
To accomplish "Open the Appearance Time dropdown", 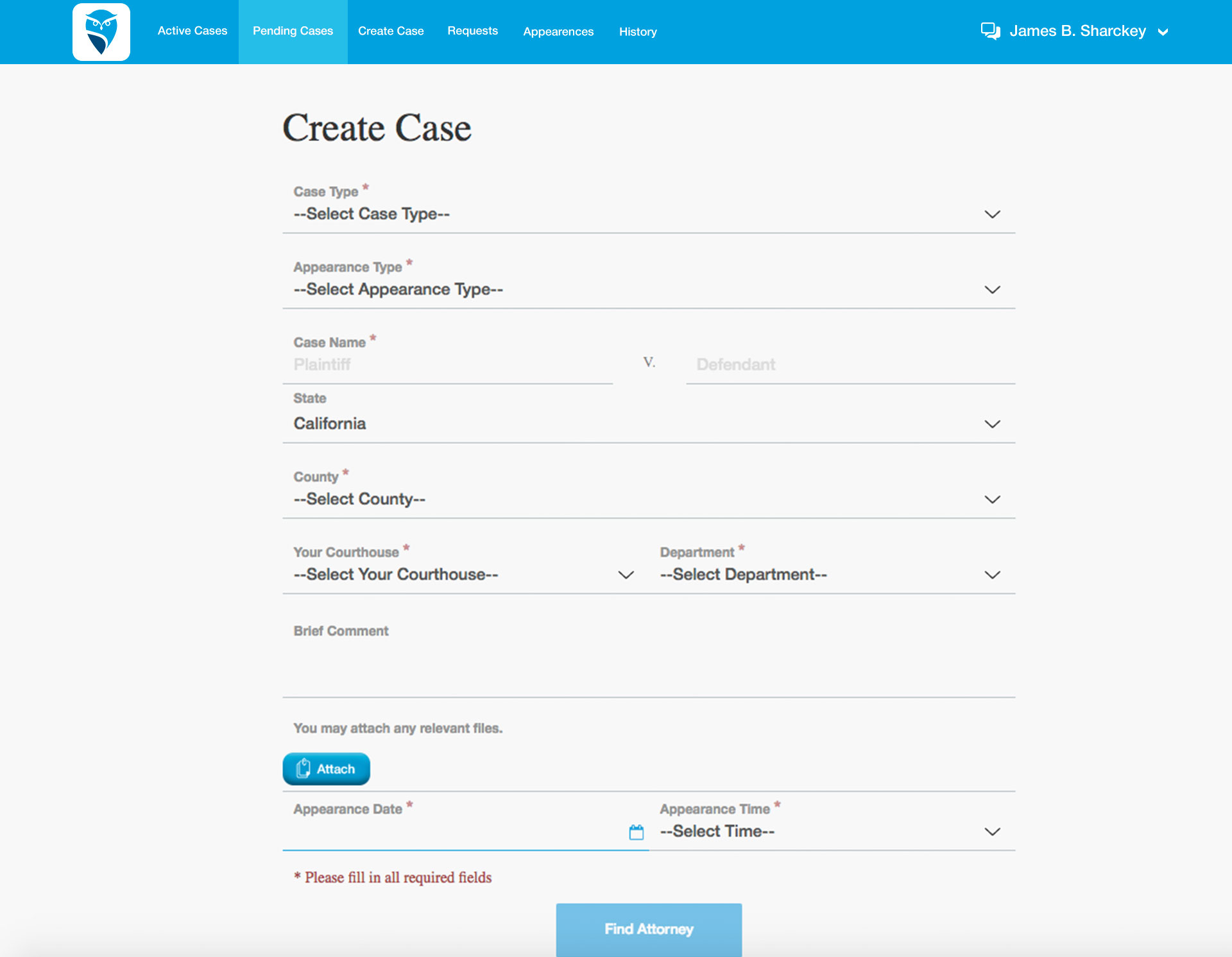I will pyautogui.click(x=829, y=831).
